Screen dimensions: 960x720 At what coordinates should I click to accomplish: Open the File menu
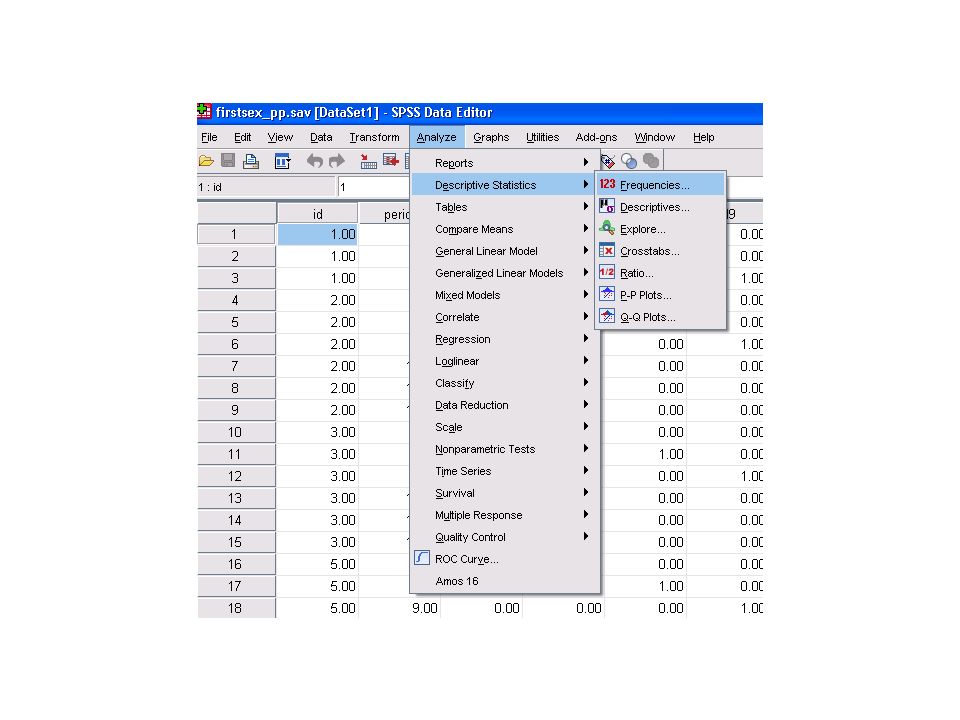(x=209, y=137)
